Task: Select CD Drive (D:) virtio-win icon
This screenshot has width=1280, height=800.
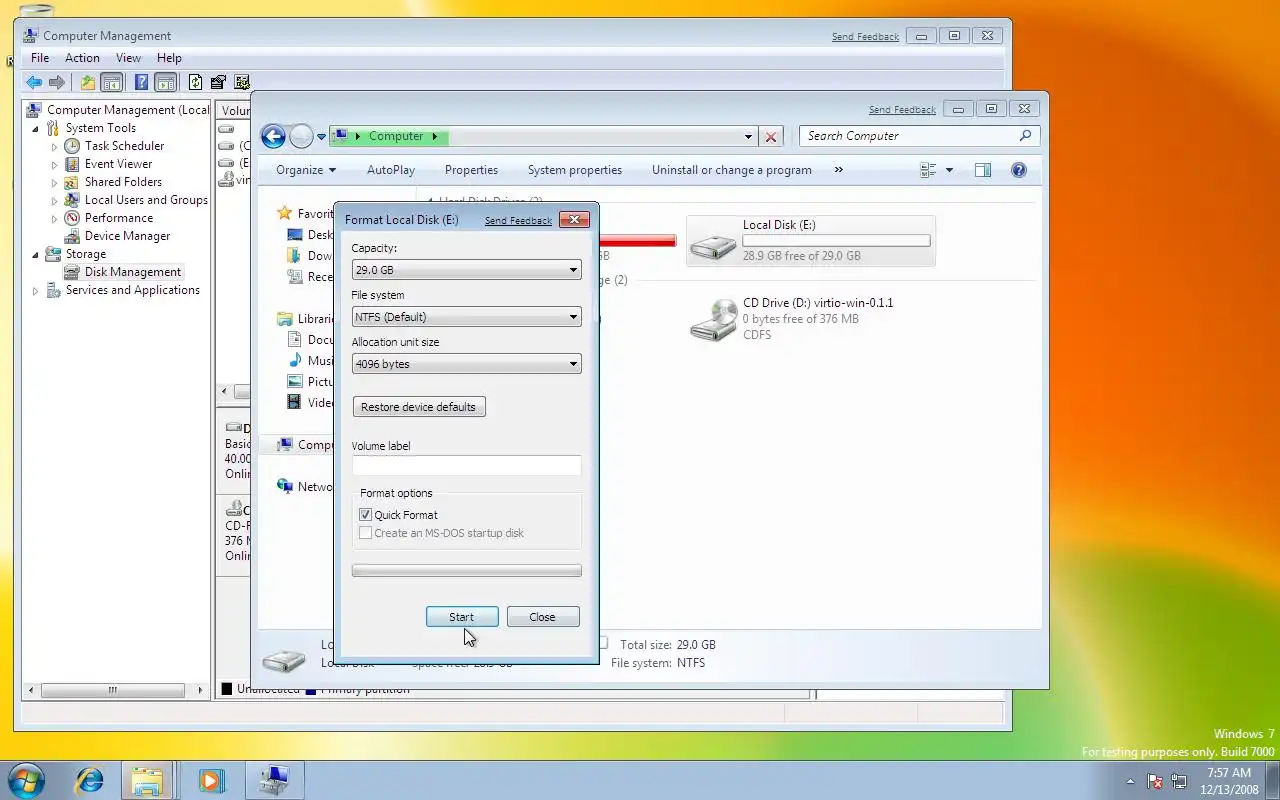Action: pyautogui.click(x=714, y=320)
